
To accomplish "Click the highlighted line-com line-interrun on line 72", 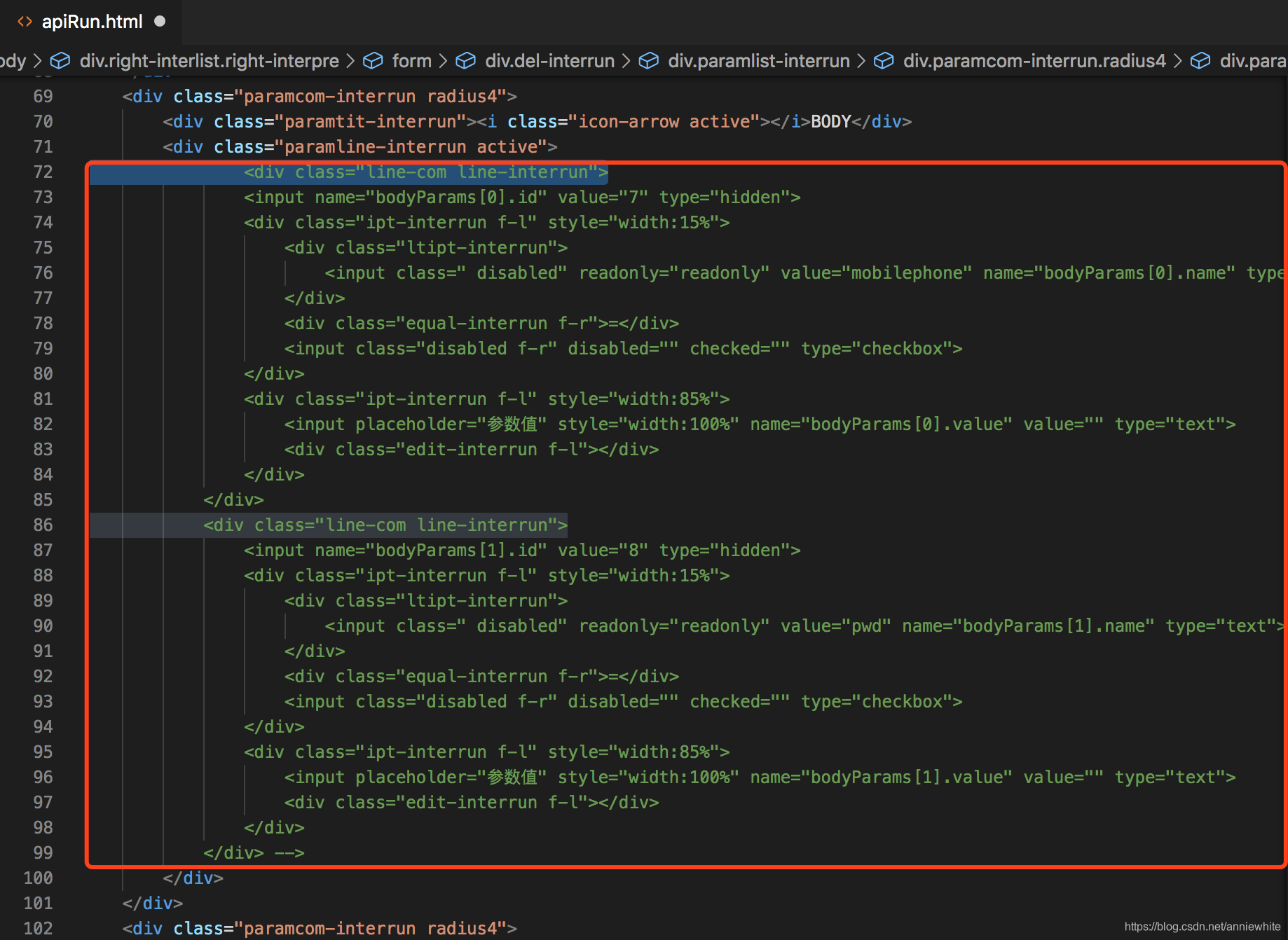I will tap(426, 172).
